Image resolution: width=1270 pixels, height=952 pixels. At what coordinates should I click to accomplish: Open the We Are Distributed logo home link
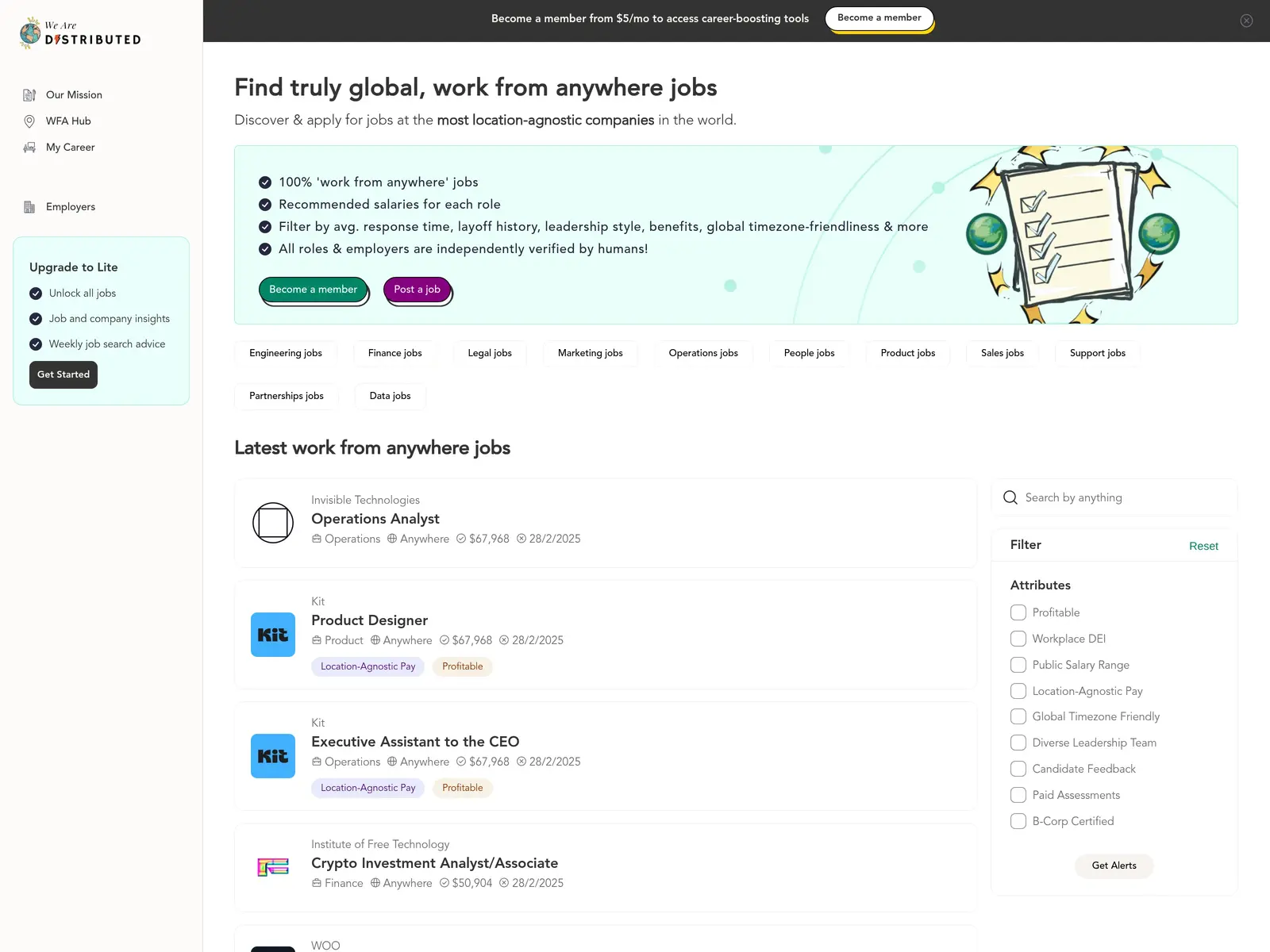[x=80, y=33]
